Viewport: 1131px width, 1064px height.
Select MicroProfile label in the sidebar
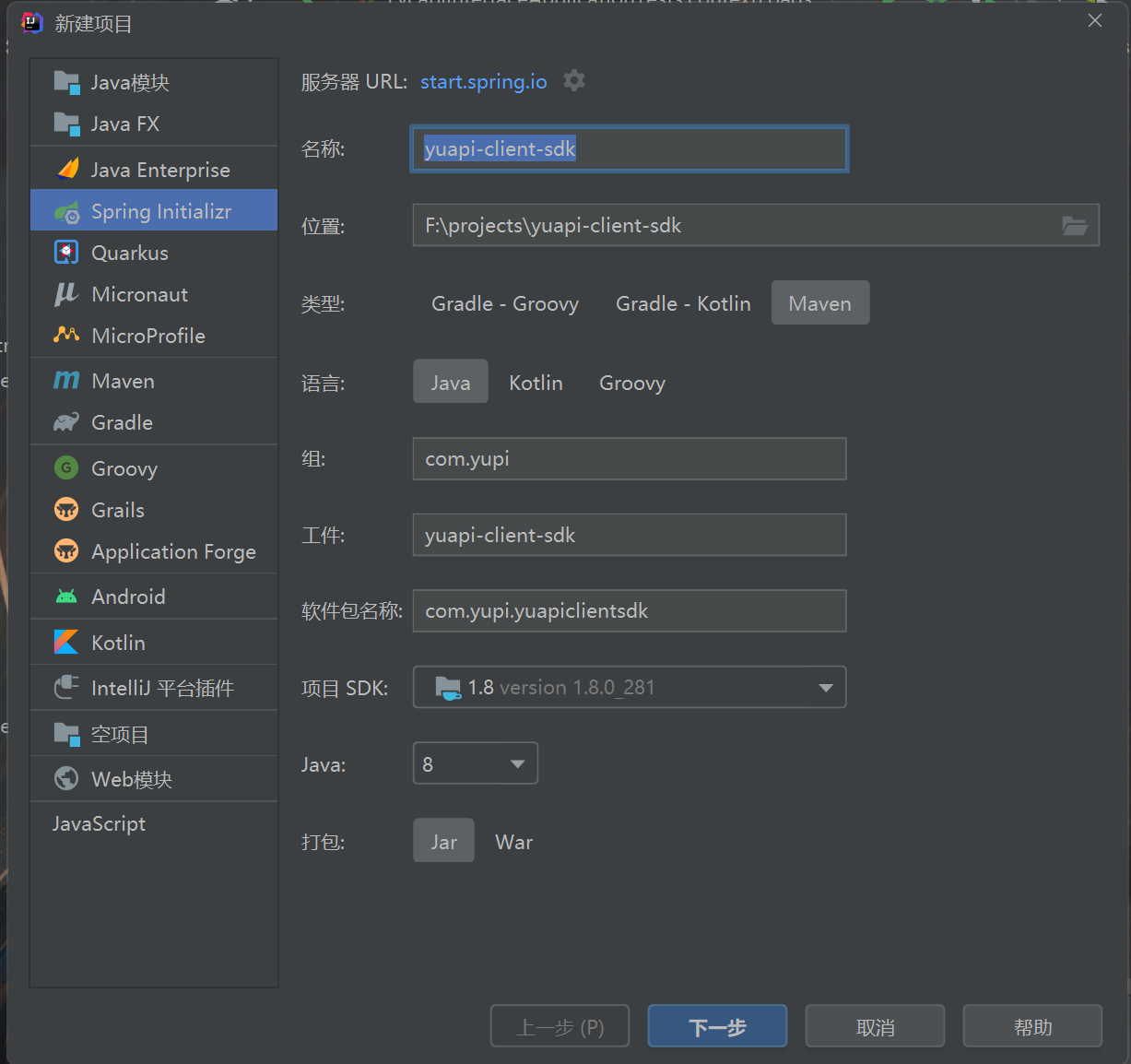click(148, 336)
